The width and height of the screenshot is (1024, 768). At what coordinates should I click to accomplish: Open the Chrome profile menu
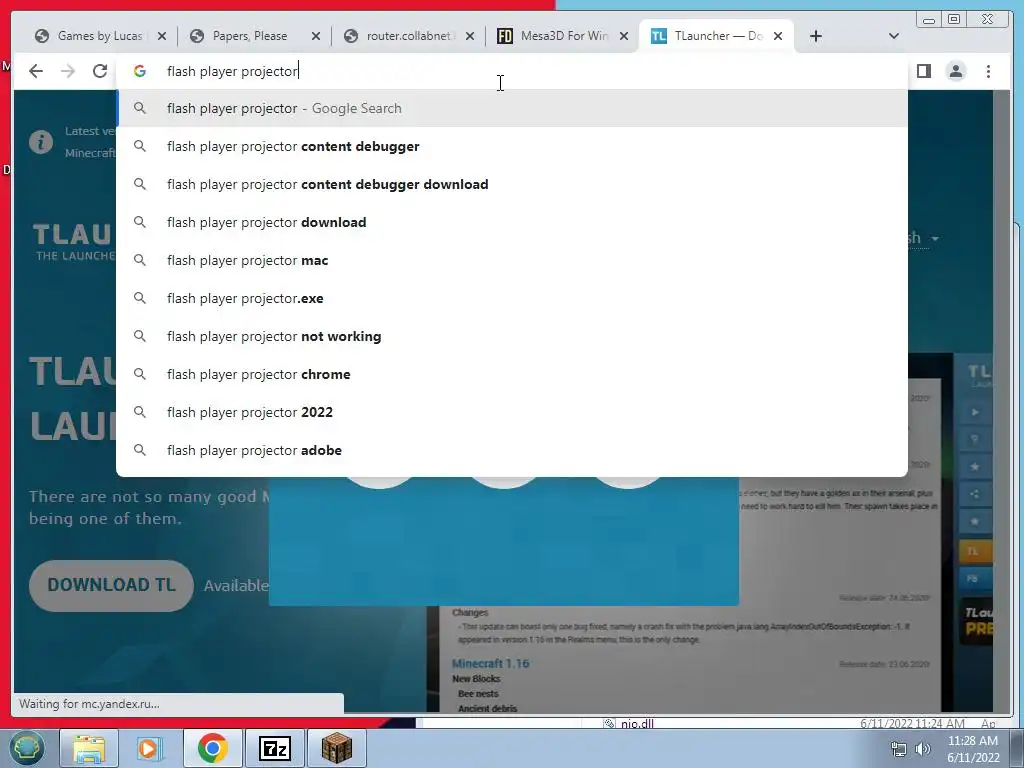955,71
